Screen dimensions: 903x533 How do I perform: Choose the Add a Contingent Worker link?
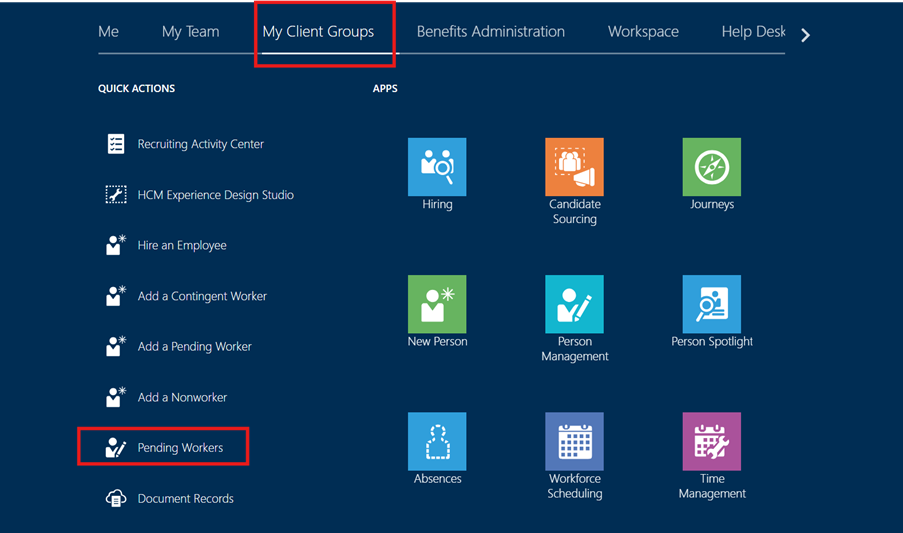[x=202, y=296]
